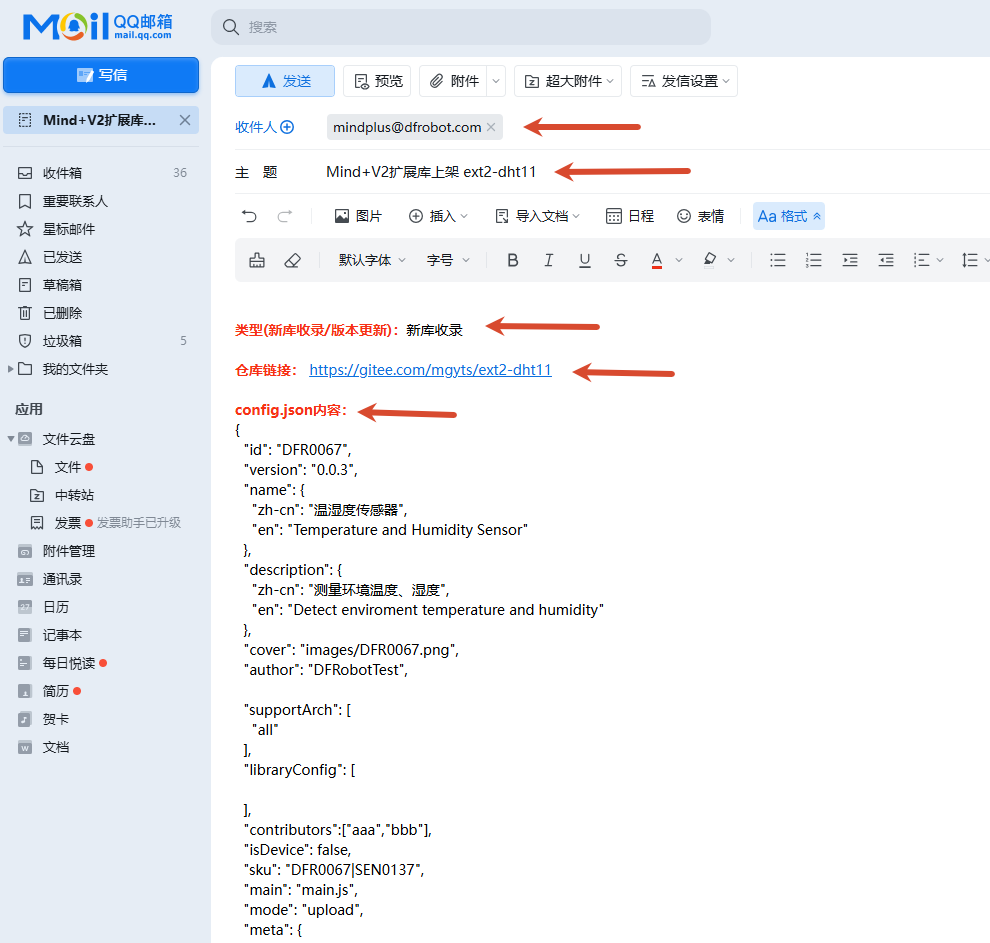This screenshot has width=990, height=943.
Task: Collapse the 文件云盘 section
Action: coord(11,439)
